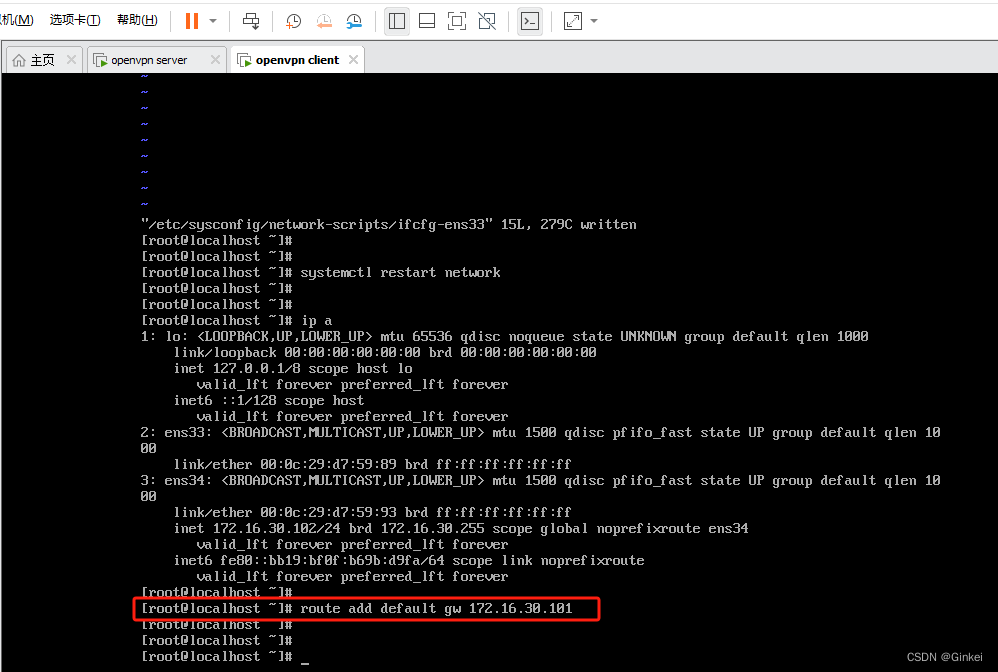Image resolution: width=998 pixels, height=672 pixels.
Task: Click the VM icon on openvpn server tab
Action: click(100, 60)
